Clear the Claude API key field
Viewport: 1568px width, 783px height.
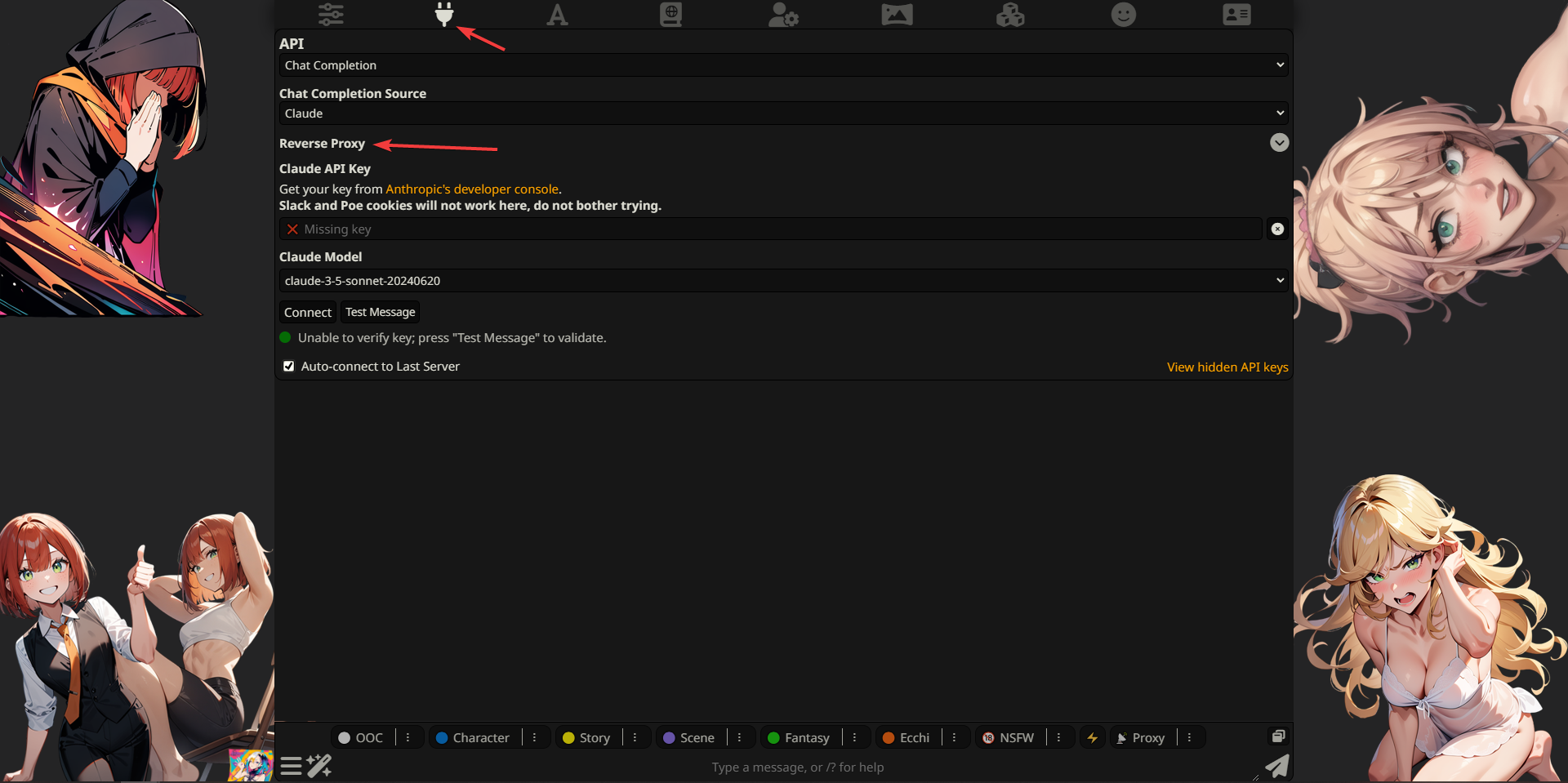1277,229
